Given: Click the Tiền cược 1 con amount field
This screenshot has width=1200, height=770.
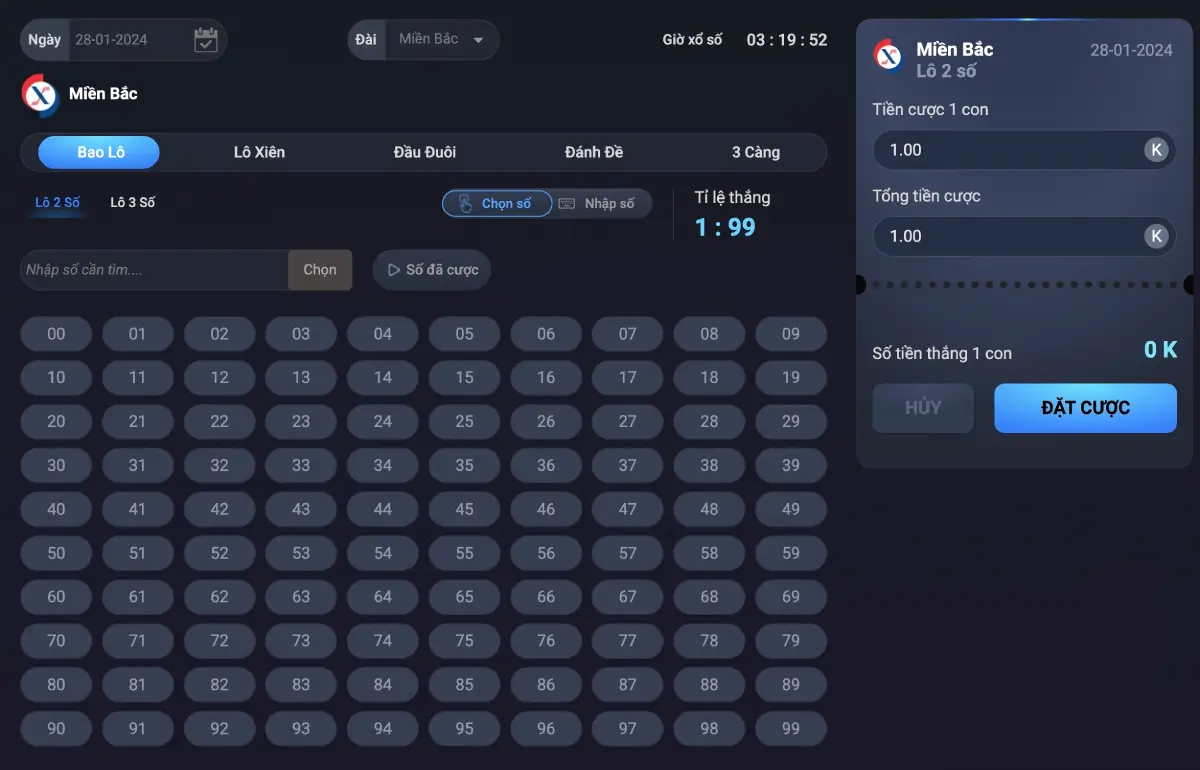Looking at the screenshot, I should coord(1005,150).
